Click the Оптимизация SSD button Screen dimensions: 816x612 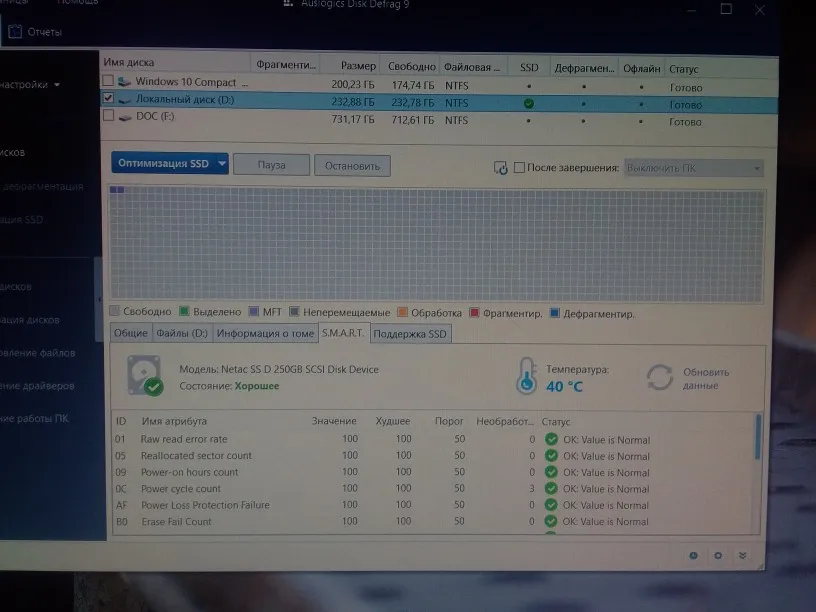[x=163, y=163]
